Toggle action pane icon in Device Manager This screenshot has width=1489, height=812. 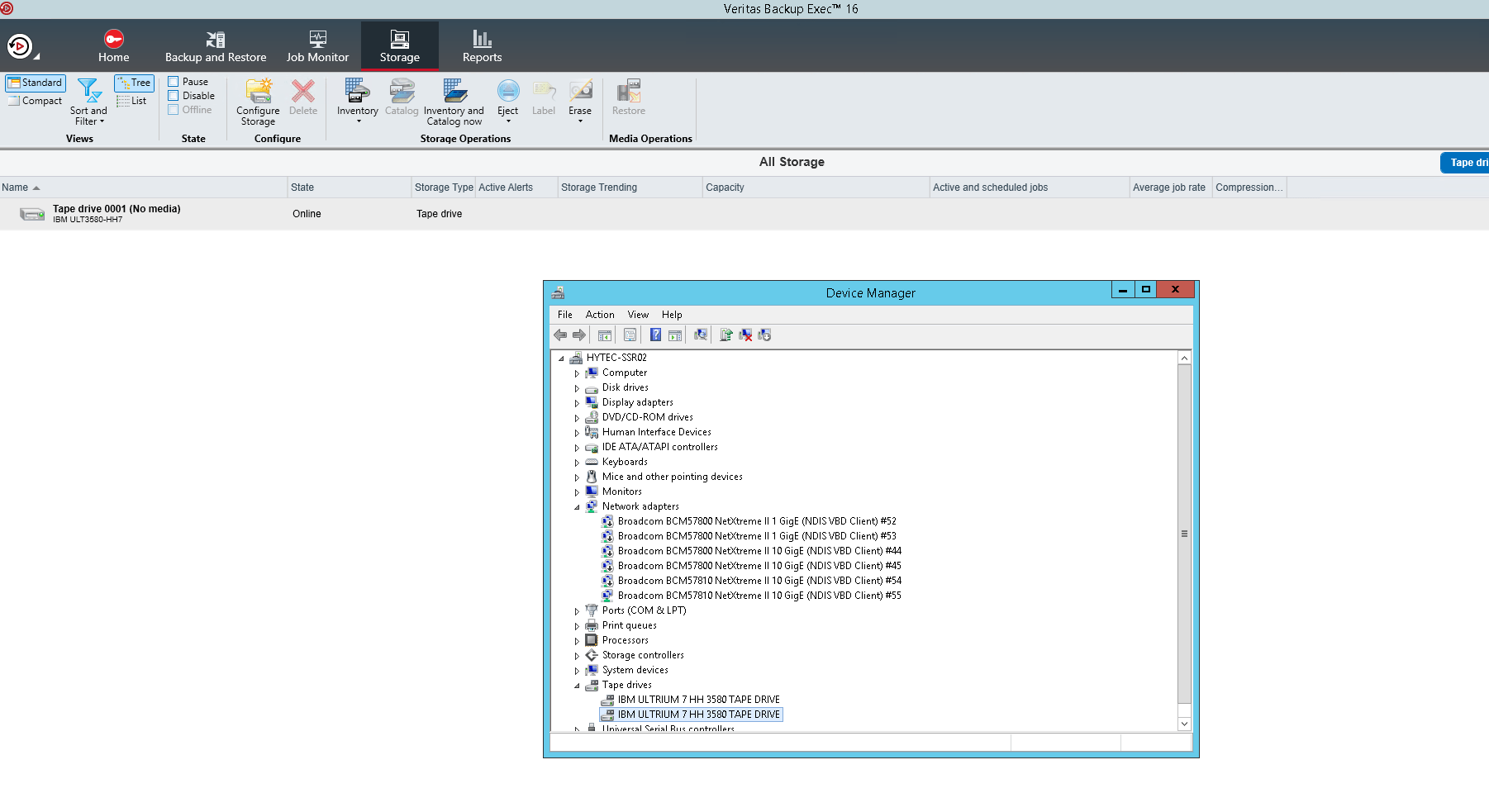click(x=675, y=335)
